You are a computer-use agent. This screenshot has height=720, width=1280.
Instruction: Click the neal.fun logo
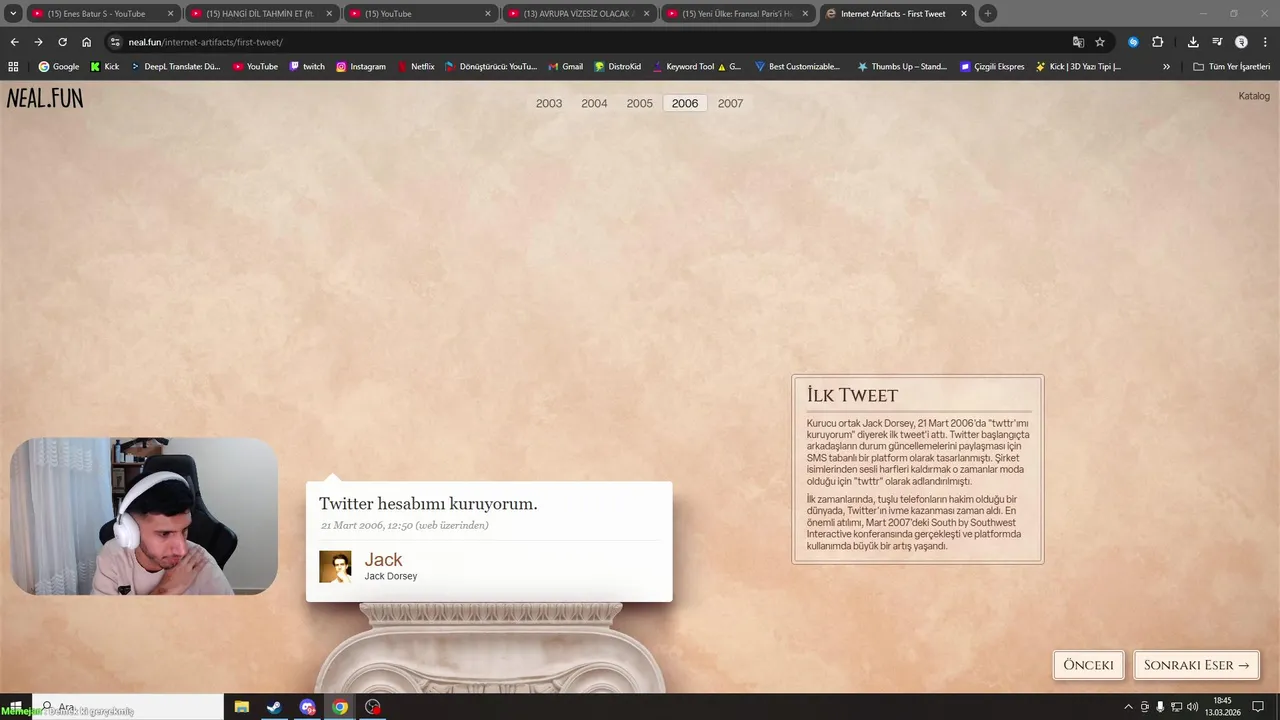pyautogui.click(x=45, y=98)
